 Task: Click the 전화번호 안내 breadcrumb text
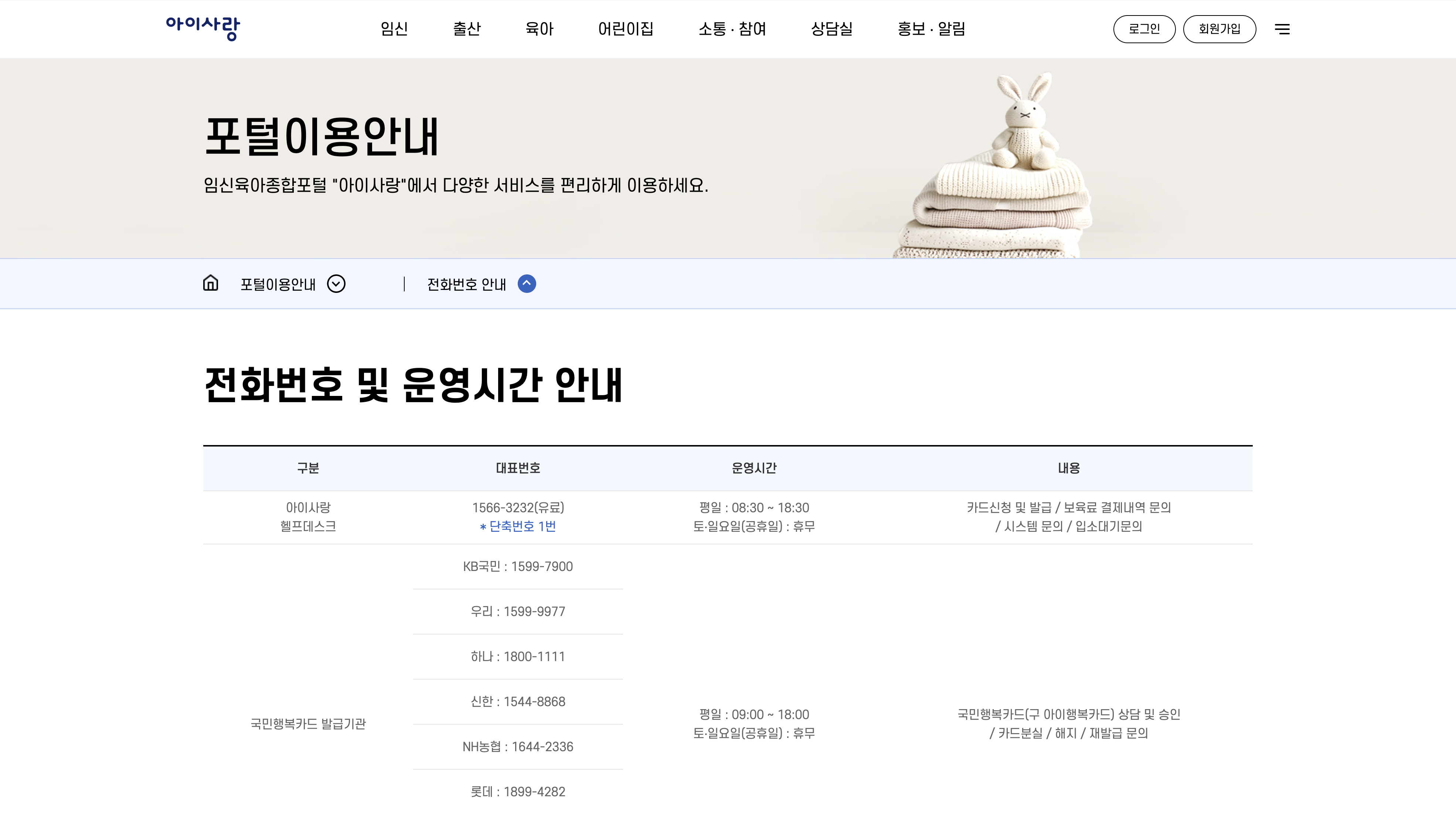click(x=466, y=284)
